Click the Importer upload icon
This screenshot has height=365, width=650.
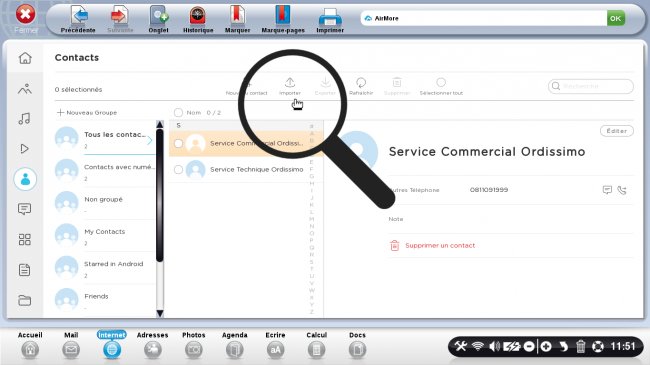(x=290, y=82)
